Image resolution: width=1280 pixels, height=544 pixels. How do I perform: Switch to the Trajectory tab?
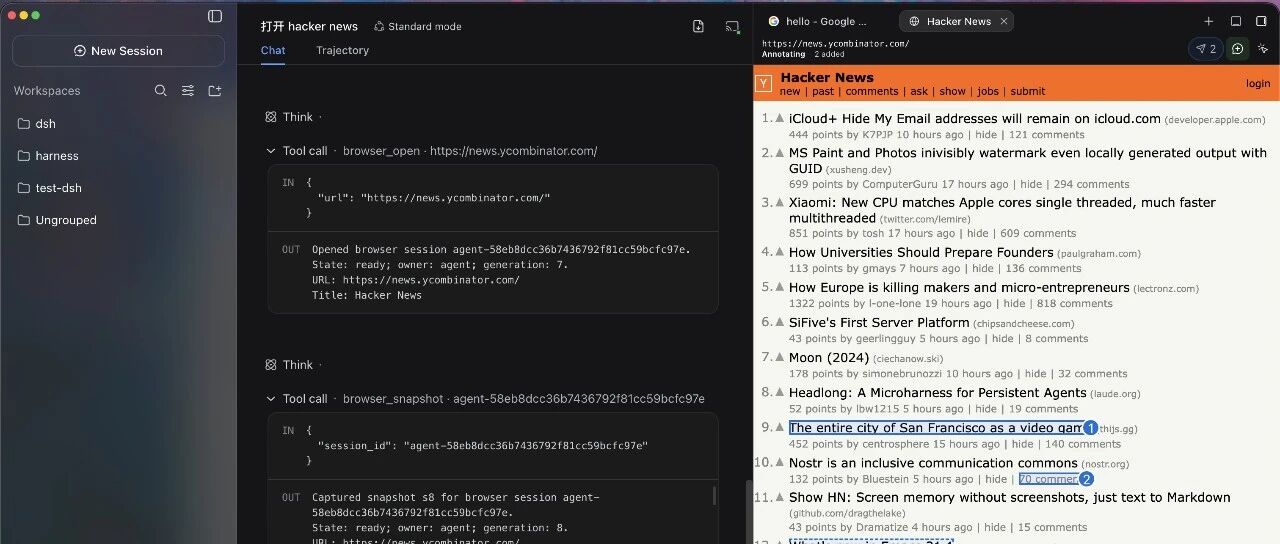342,50
